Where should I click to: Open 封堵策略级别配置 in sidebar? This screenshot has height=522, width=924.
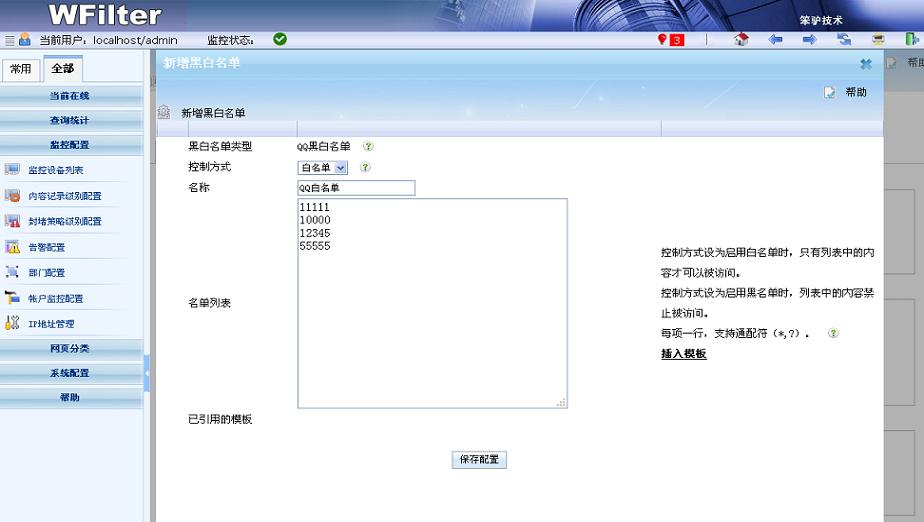(x=64, y=222)
